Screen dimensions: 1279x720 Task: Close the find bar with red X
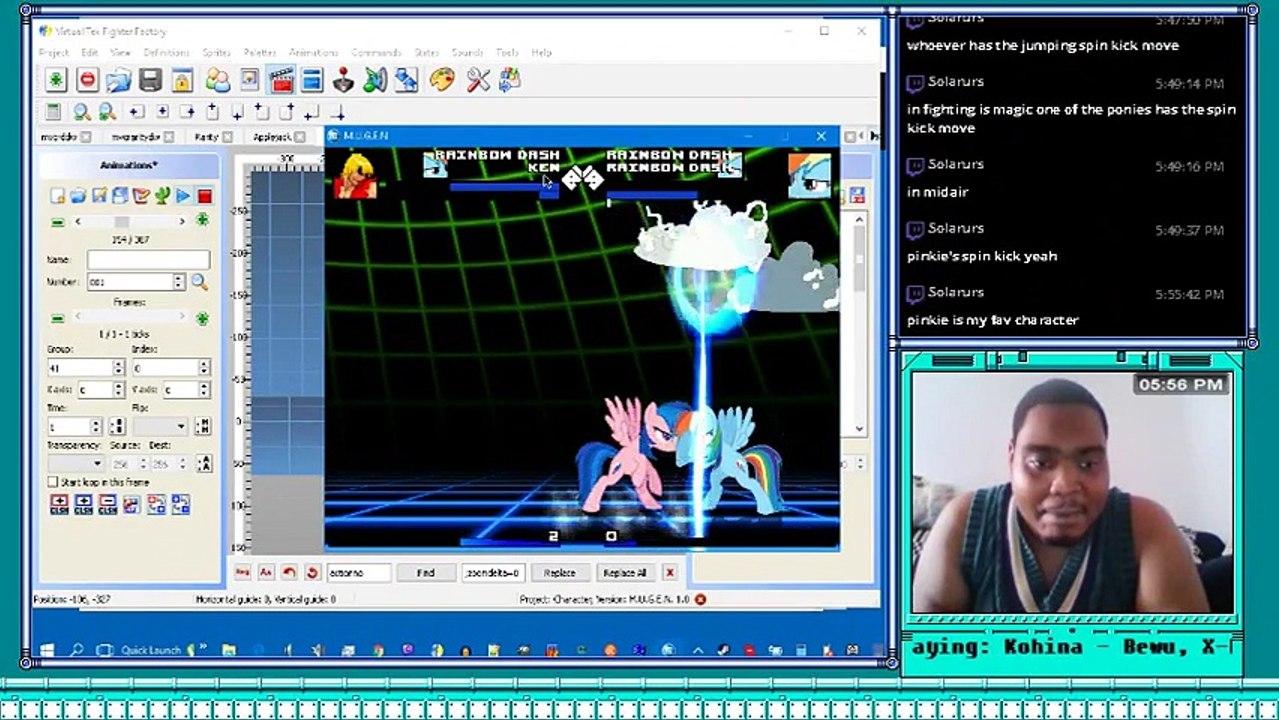click(x=670, y=572)
